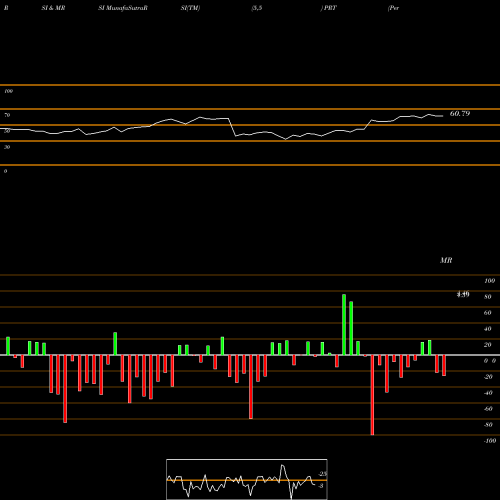Screen dimensions: 500x500
Task: Click the 80 label on MR axis
Action: [488, 297]
